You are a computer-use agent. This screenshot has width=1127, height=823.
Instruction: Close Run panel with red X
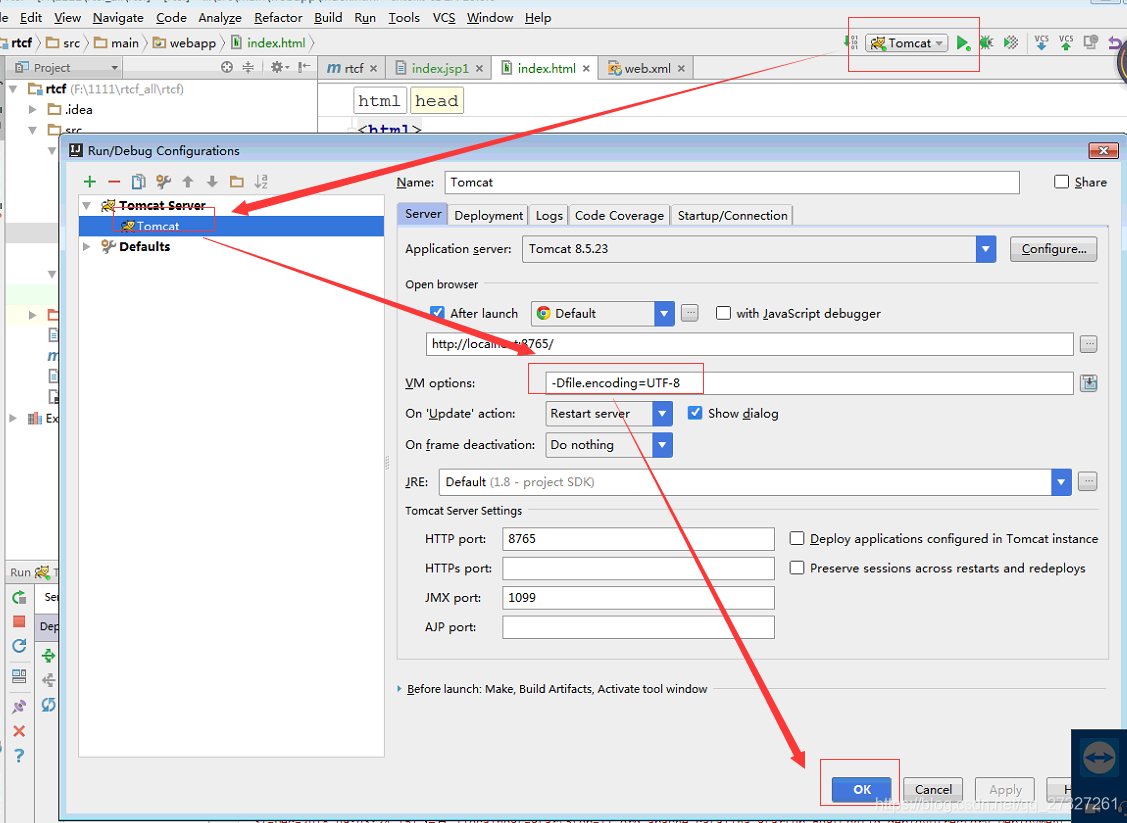point(19,731)
